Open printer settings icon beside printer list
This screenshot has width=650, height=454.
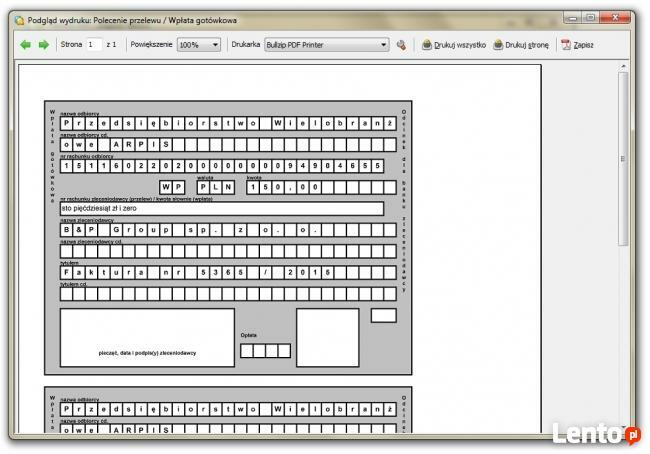point(401,45)
